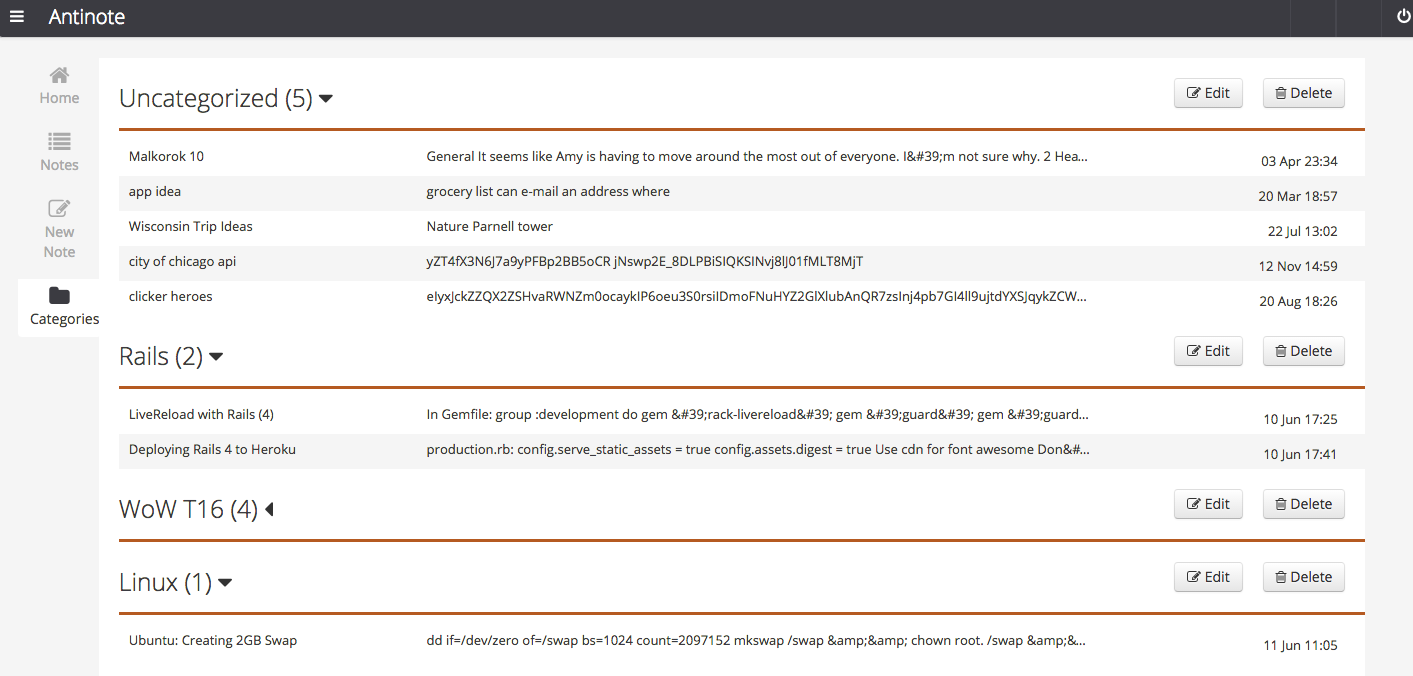1413x676 pixels.
Task: Delete the WoW T16 category
Action: pyautogui.click(x=1304, y=504)
